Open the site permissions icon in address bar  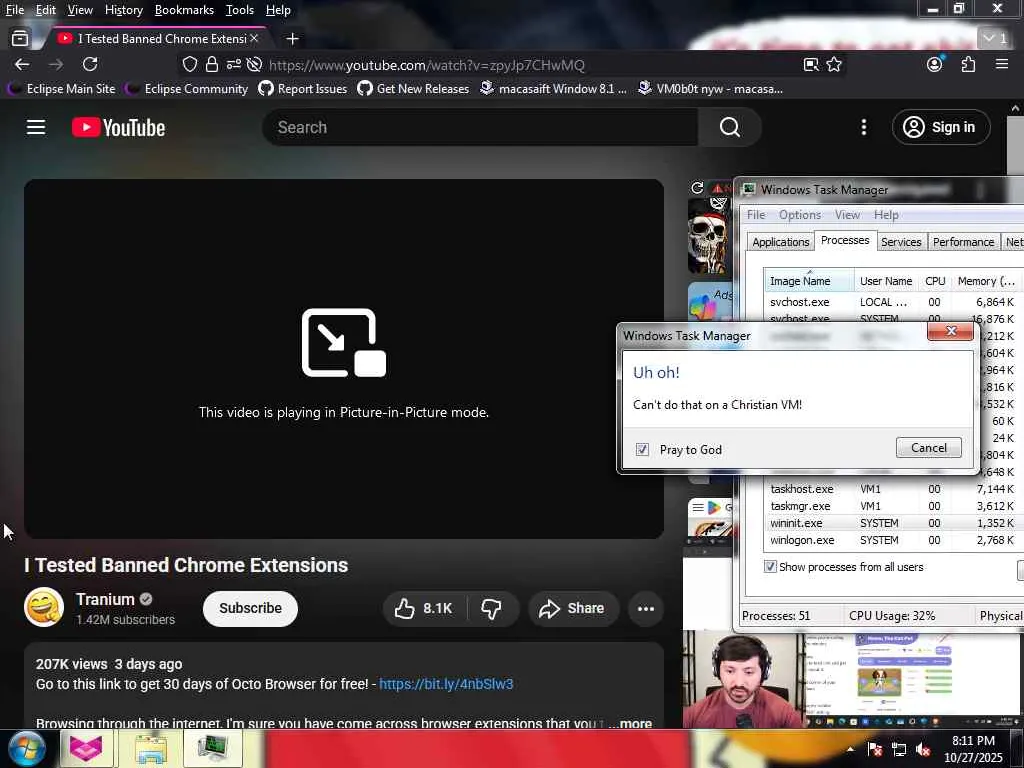point(233,64)
